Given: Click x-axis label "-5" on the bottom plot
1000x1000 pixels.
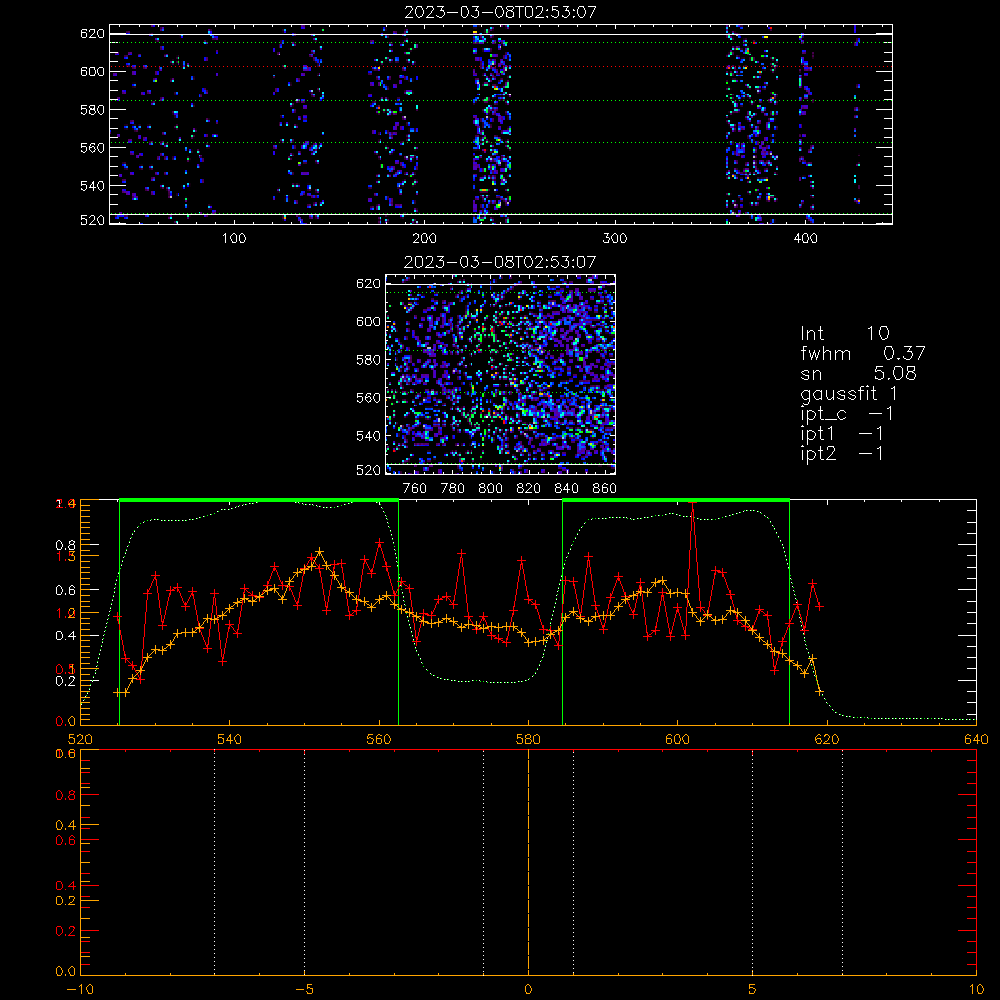Looking at the screenshot, I should [x=304, y=990].
